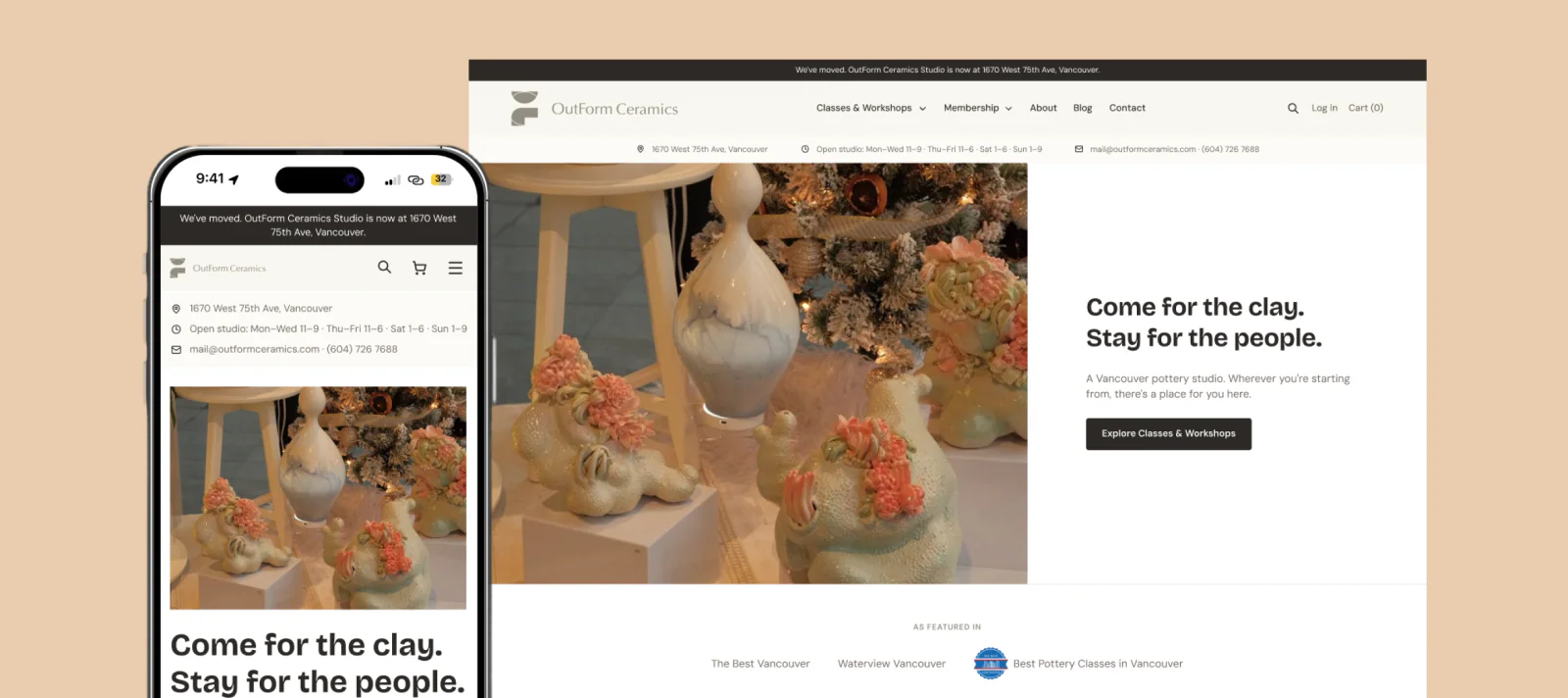Expand the Classes & Workshops dropdown
The image size is (1568, 698).
(x=870, y=108)
